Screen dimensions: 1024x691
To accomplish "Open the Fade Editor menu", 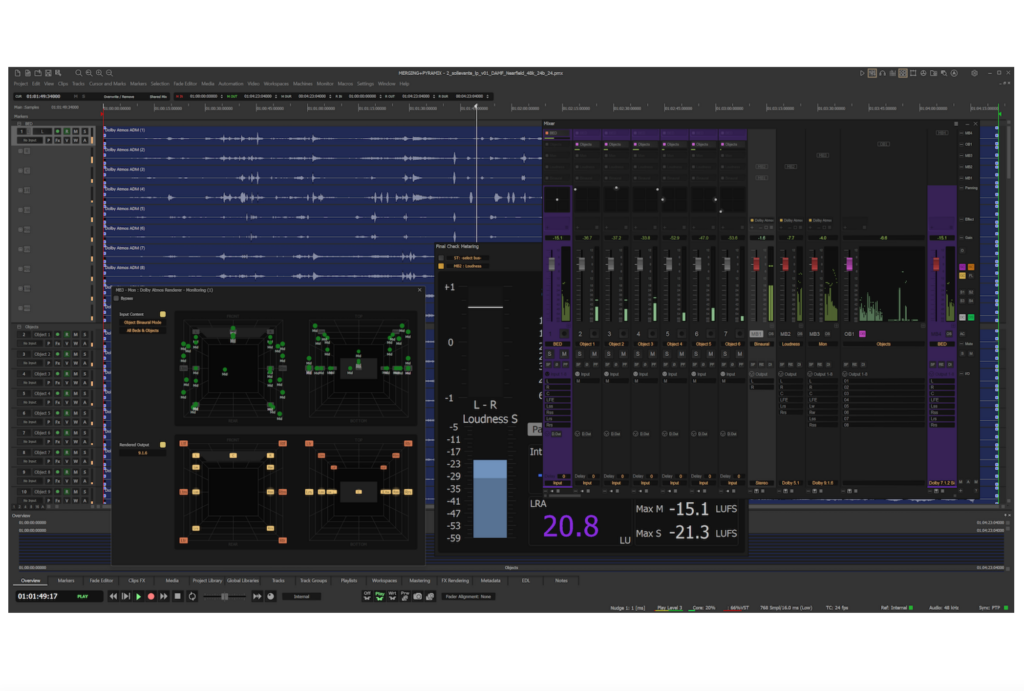I will (x=185, y=84).
